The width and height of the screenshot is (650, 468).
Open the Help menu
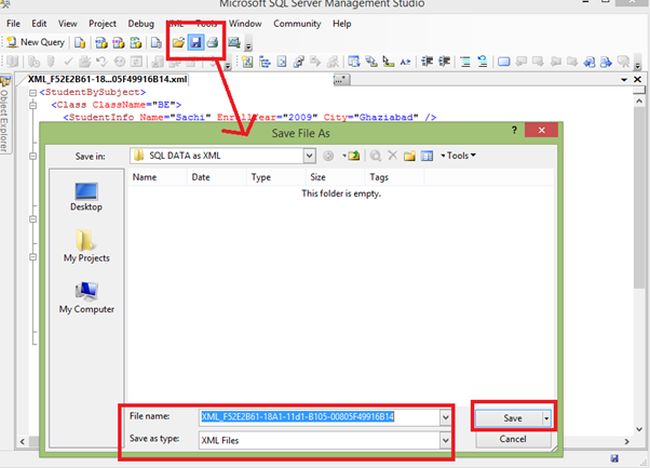click(342, 24)
